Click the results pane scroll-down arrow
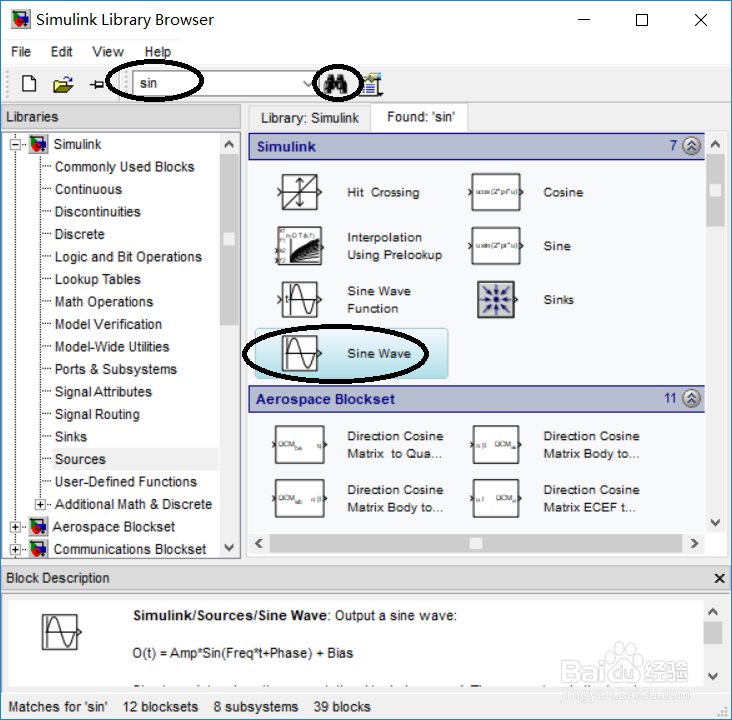732x720 pixels. point(715,522)
